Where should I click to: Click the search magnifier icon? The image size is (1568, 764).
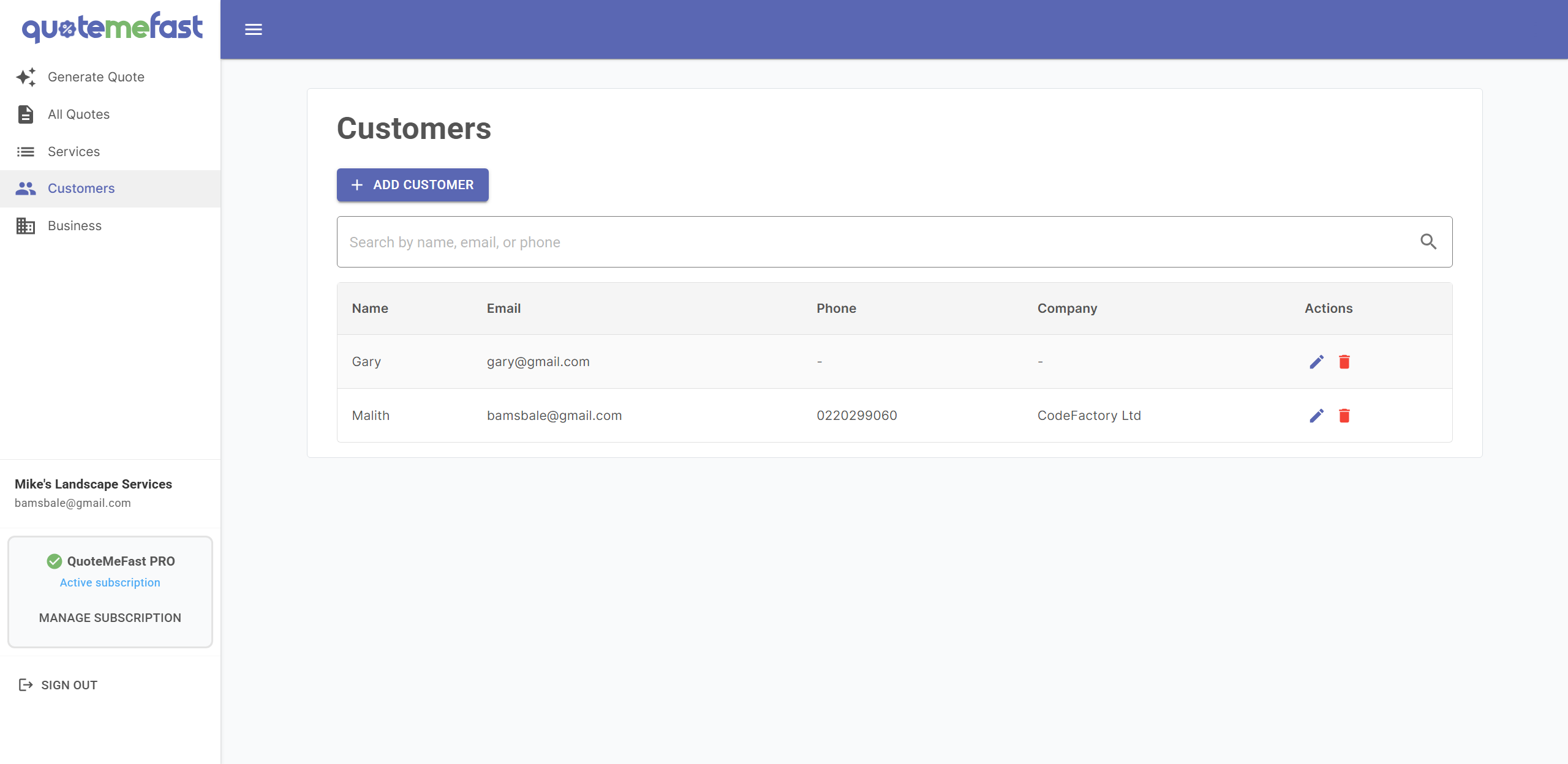[1428, 242]
